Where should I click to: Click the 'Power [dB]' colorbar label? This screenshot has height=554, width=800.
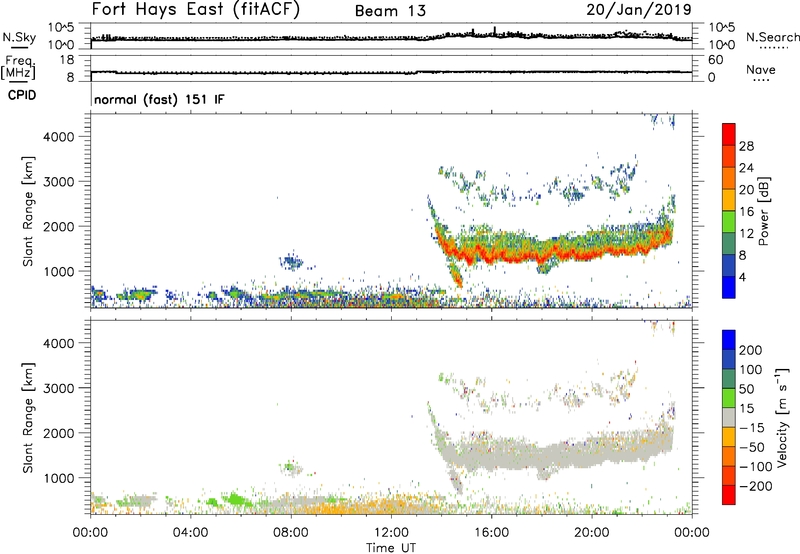tap(763, 211)
